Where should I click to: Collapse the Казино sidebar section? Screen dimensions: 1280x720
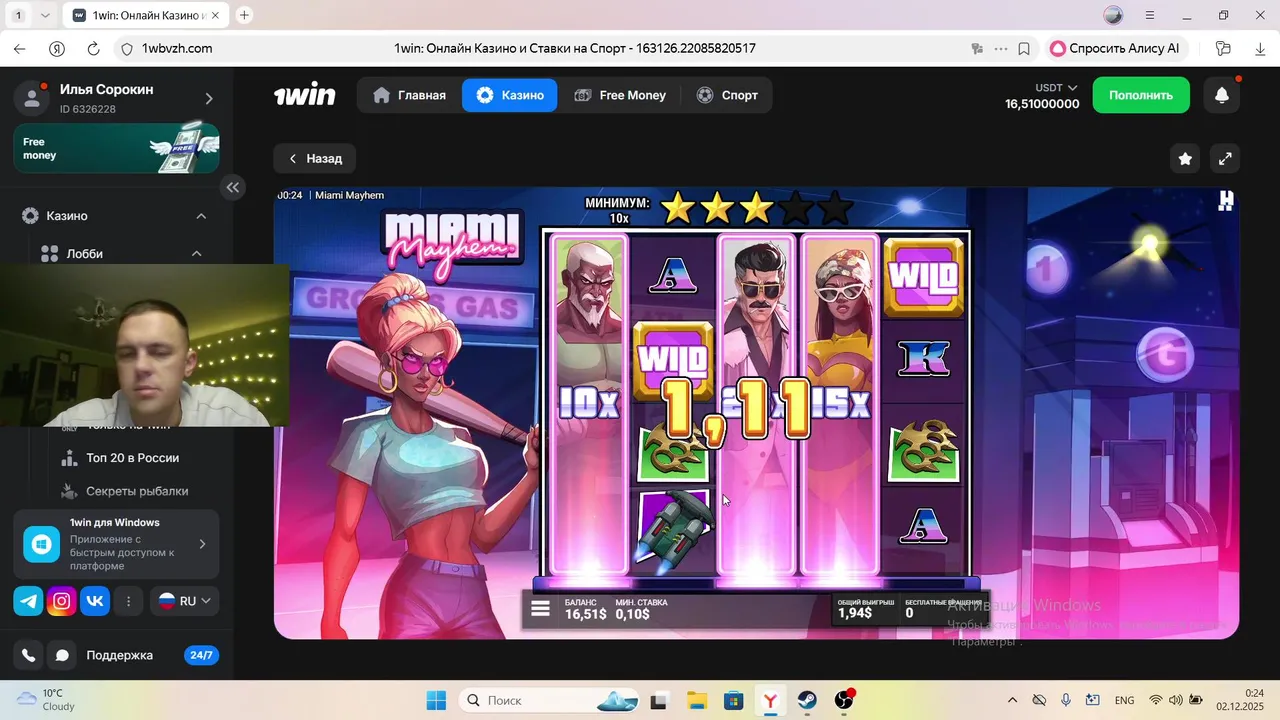point(201,216)
